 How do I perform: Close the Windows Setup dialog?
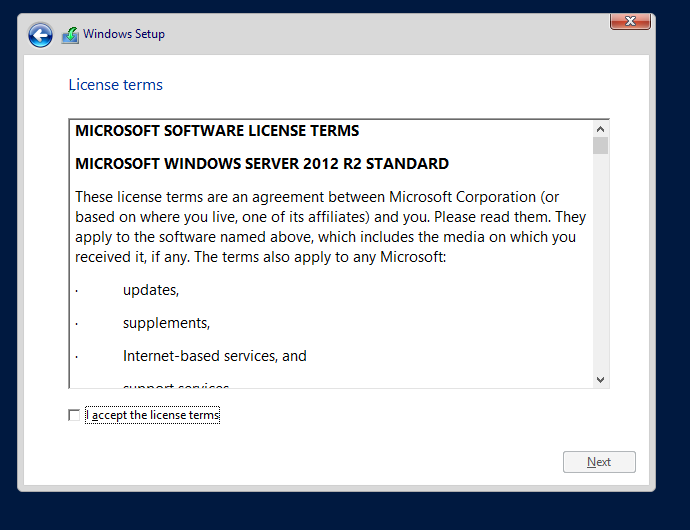[x=631, y=21]
